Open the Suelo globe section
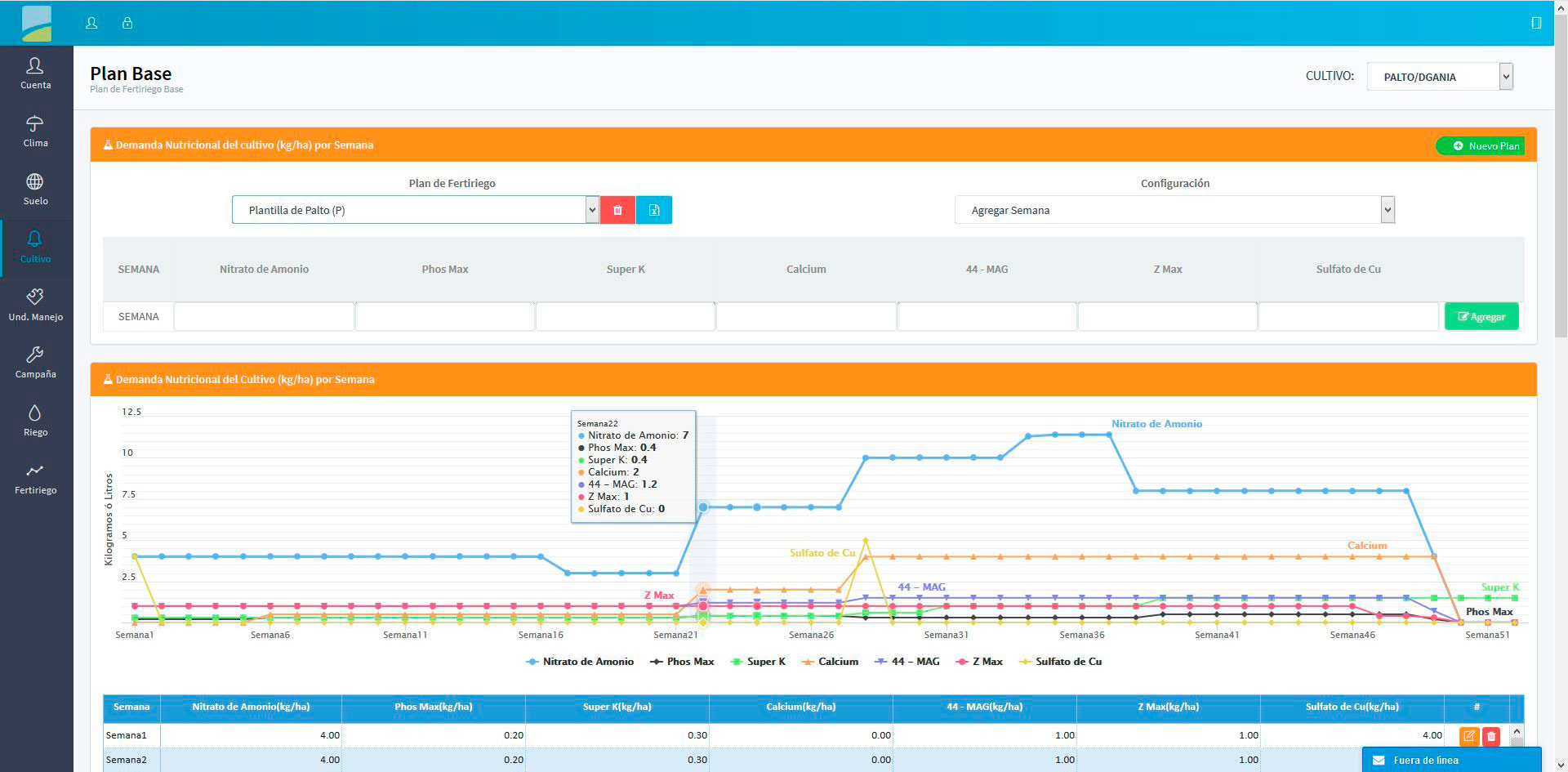 (35, 189)
